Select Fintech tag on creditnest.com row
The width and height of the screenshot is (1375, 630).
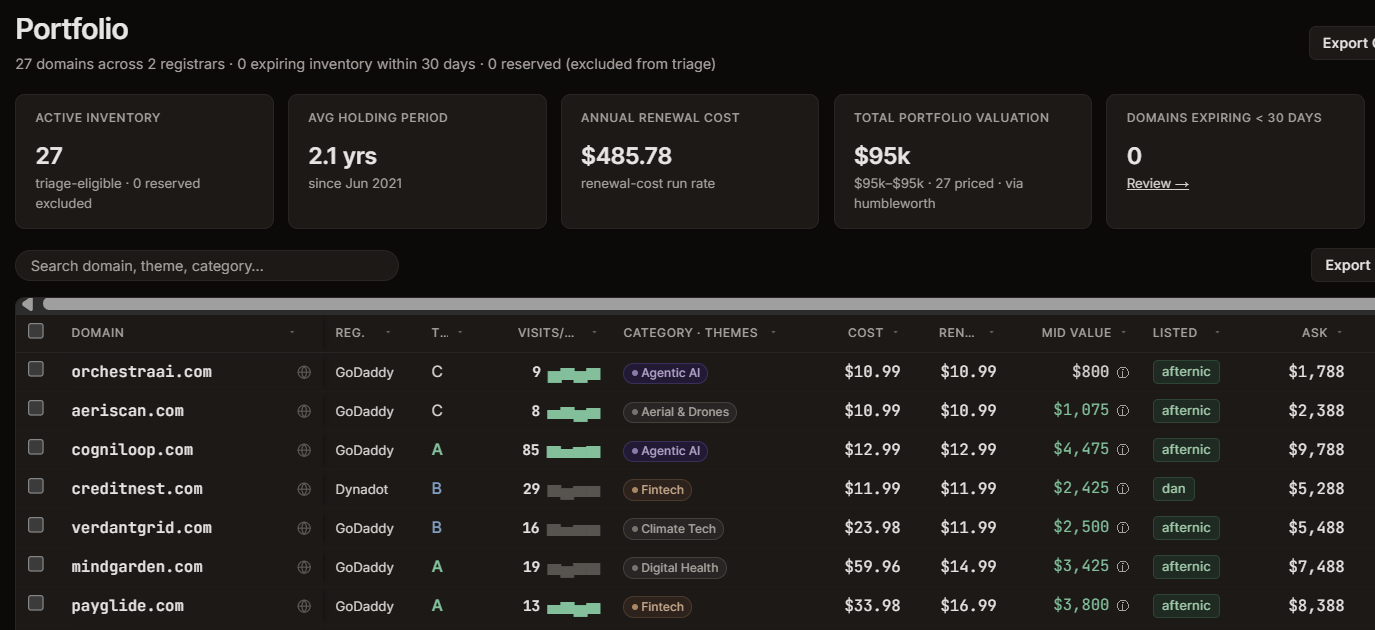pyautogui.click(x=657, y=490)
